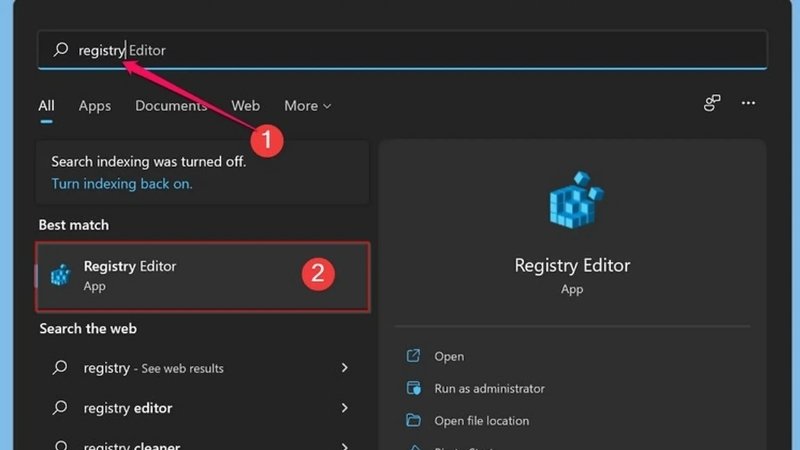Click the large Registry Editor cube icon
The width and height of the screenshot is (800, 450).
[x=576, y=199]
